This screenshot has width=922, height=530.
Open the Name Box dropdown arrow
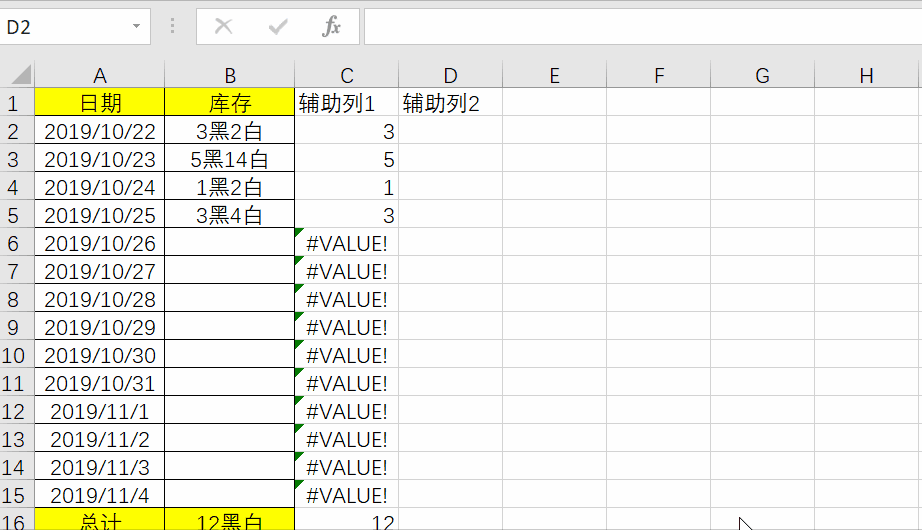pos(136,26)
